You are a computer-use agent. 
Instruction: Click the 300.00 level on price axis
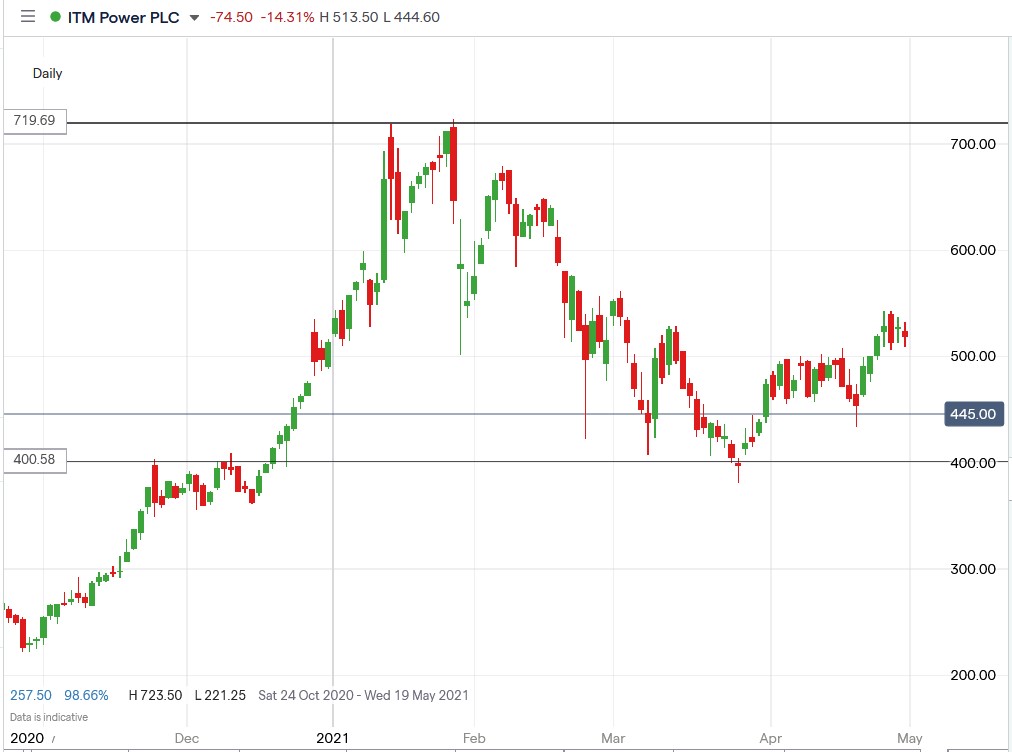tap(971, 569)
